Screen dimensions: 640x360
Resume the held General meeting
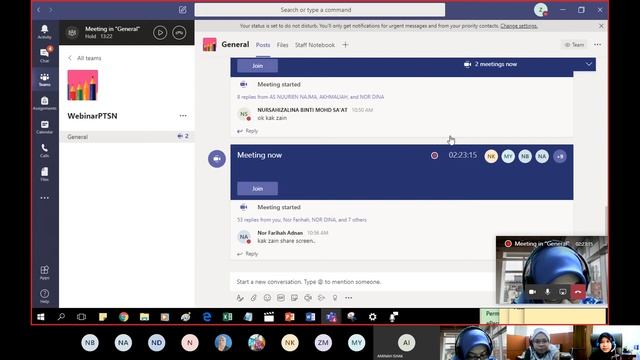(160, 33)
